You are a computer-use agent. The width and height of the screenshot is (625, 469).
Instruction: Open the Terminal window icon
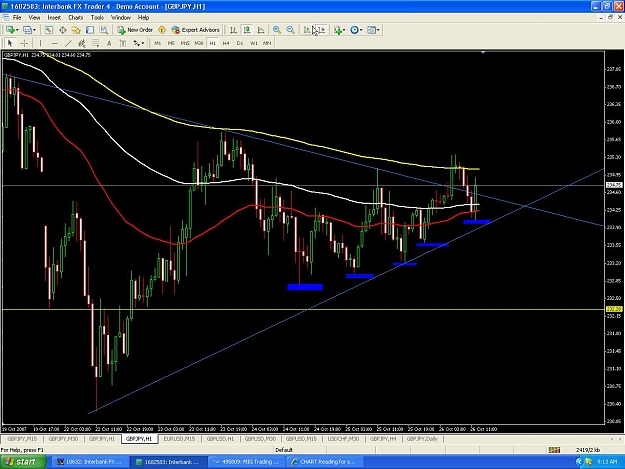click(x=90, y=30)
